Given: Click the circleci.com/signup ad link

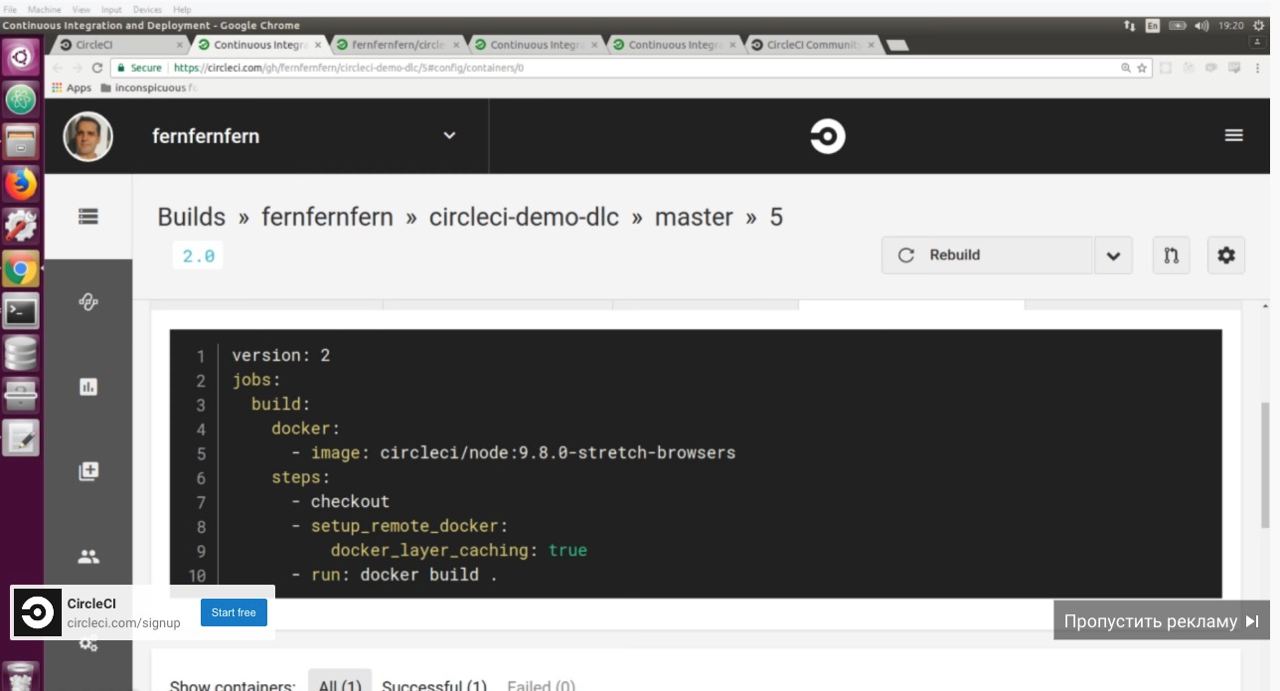Looking at the screenshot, I should (x=124, y=623).
